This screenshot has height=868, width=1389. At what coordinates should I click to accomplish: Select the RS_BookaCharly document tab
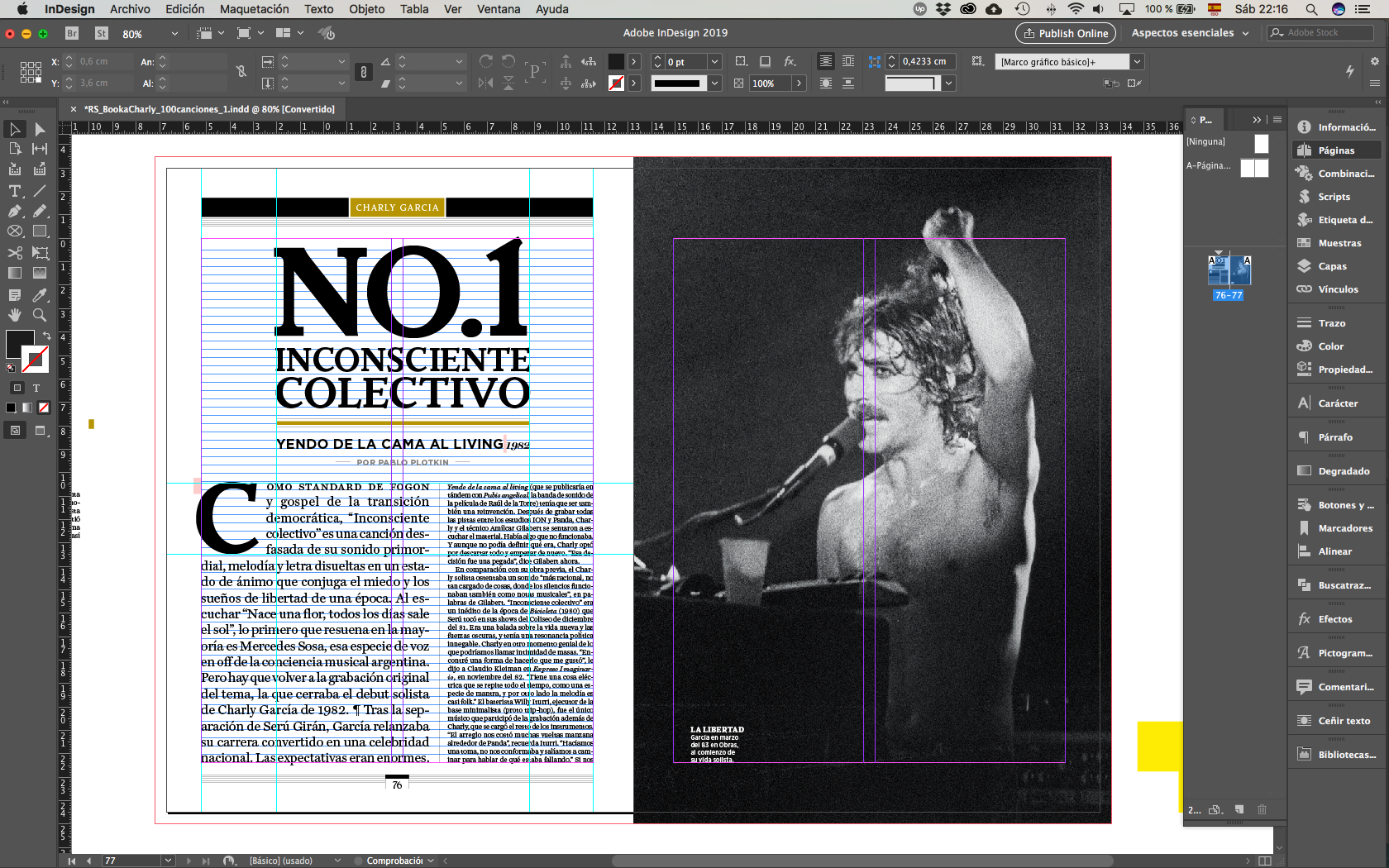point(209,109)
